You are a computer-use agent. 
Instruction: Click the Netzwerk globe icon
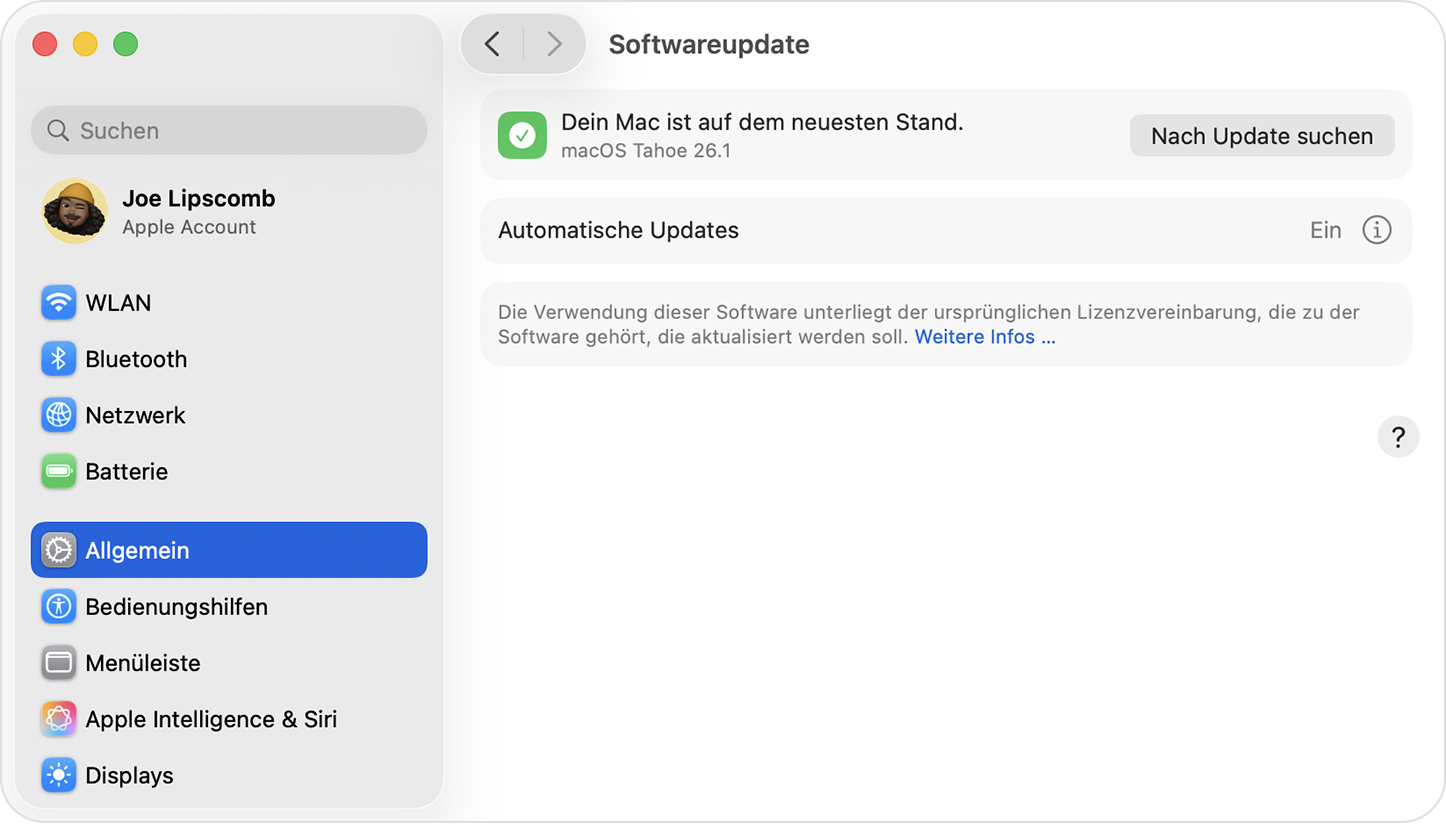pyautogui.click(x=58, y=415)
